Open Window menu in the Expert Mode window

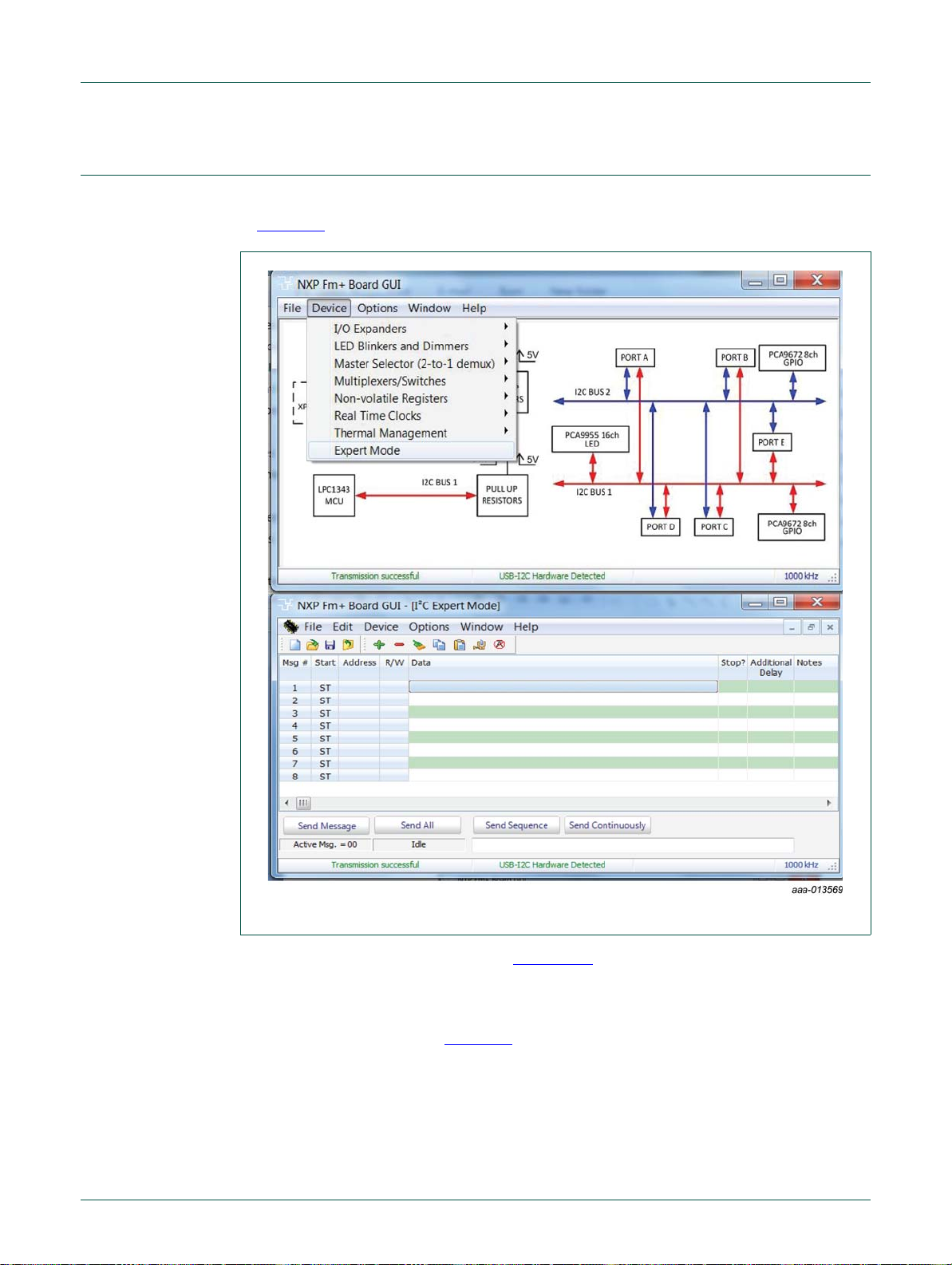coord(482,627)
